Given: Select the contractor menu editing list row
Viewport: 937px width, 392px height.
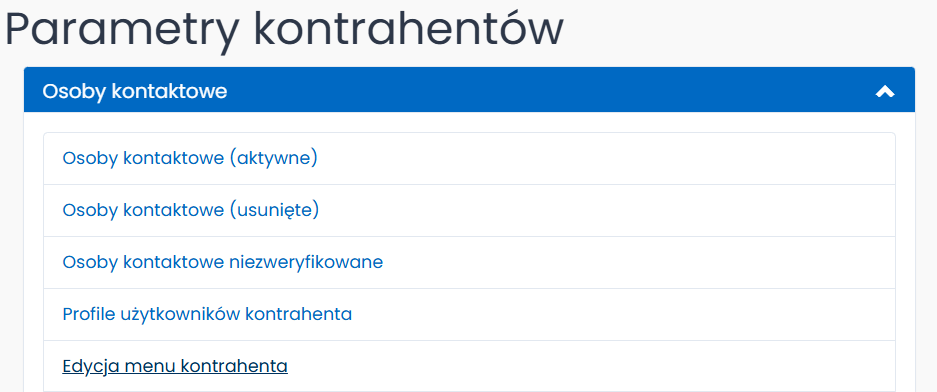Looking at the screenshot, I should (x=469, y=366).
